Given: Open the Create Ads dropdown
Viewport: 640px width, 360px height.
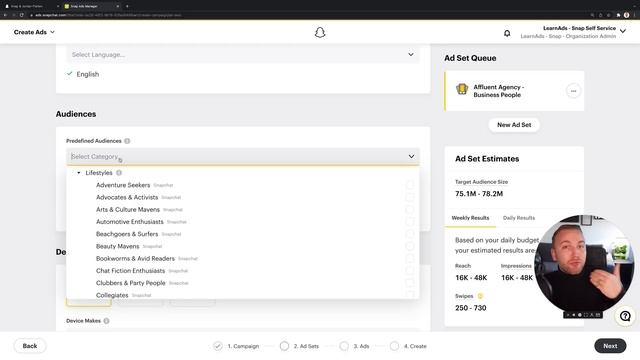Looking at the screenshot, I should tap(34, 32).
